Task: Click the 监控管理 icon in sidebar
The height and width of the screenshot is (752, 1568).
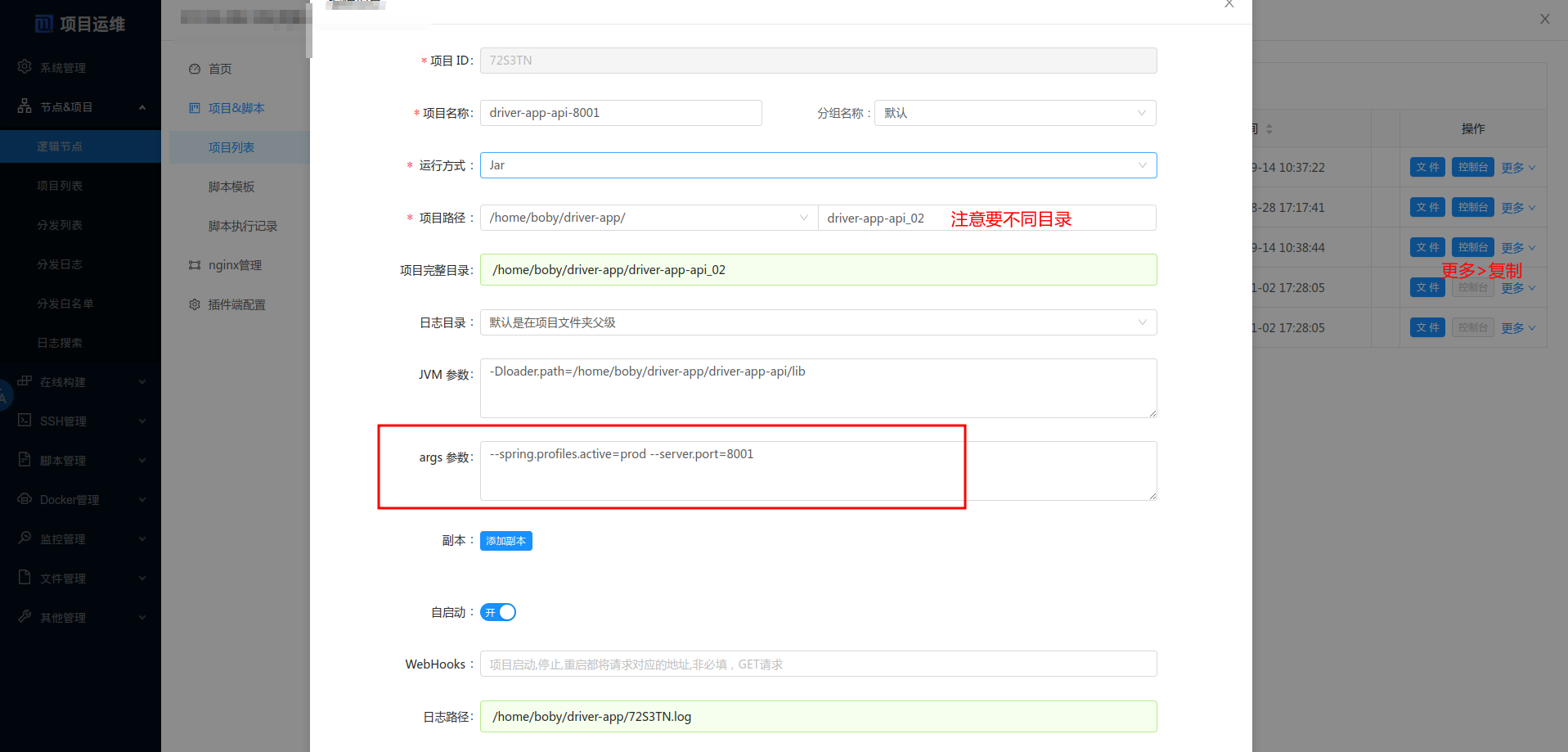Action: pos(25,538)
